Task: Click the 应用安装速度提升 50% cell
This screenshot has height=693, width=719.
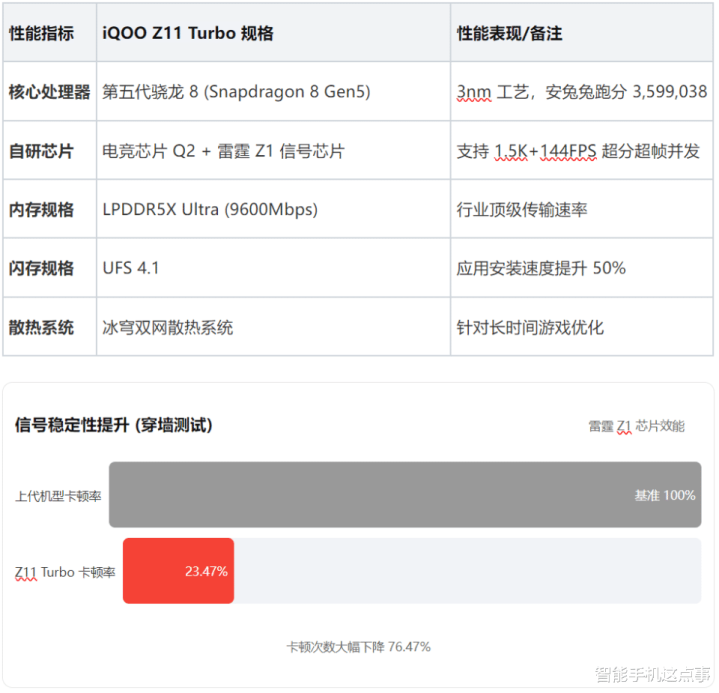Action: click(541, 268)
